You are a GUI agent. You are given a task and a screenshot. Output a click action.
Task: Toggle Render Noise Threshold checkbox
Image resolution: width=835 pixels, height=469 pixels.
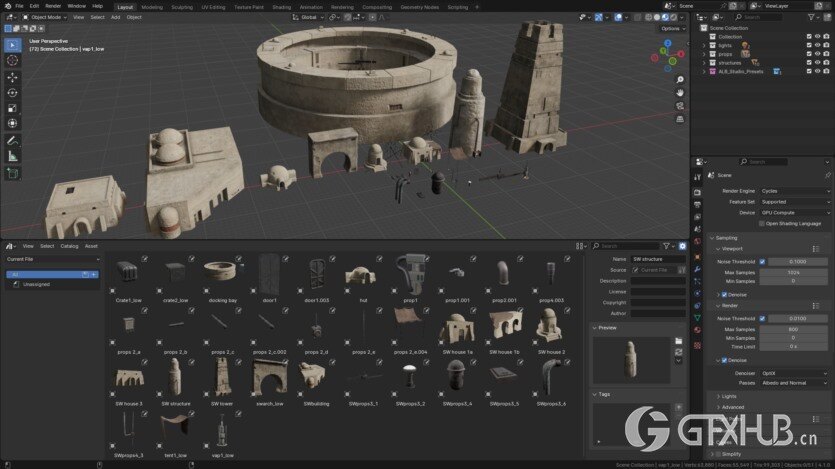click(763, 318)
